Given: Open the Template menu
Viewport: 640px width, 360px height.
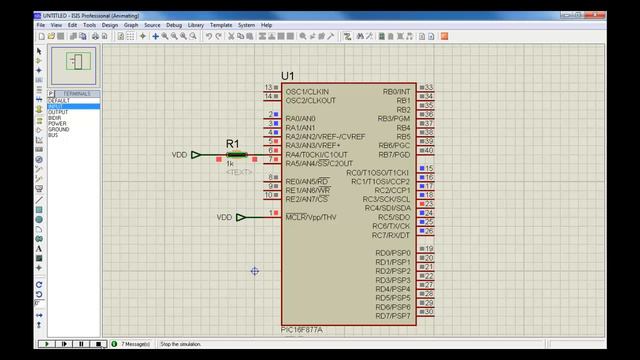Looking at the screenshot, I should tap(221, 25).
